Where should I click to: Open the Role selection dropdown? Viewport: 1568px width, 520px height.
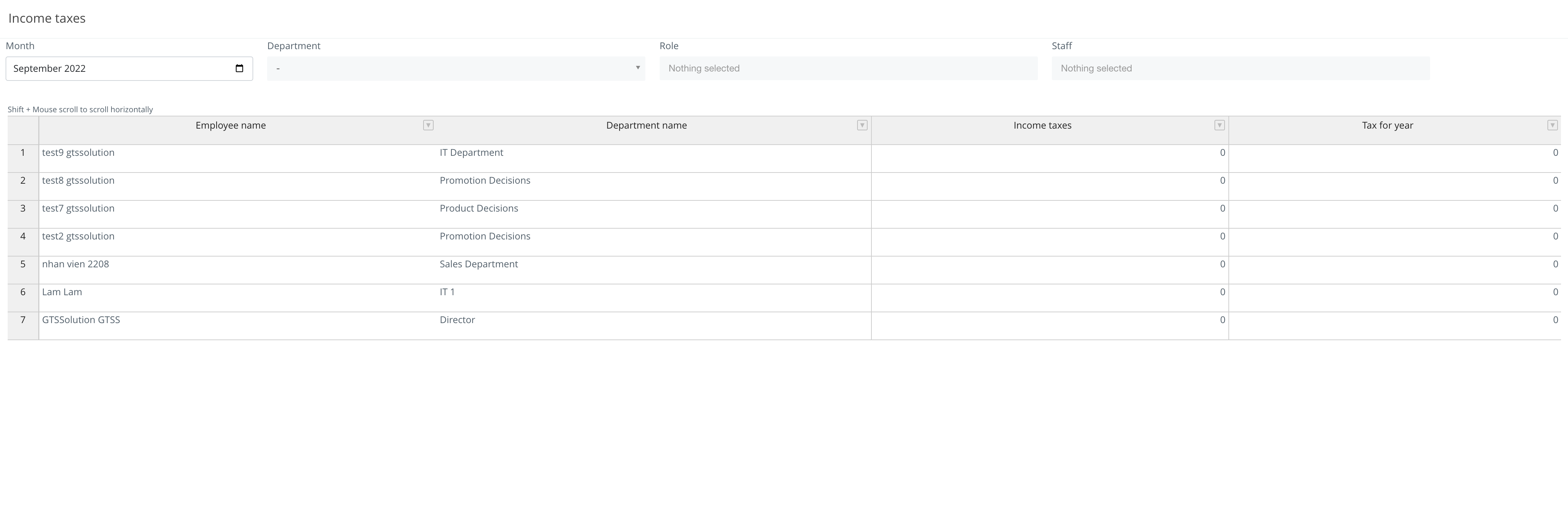(x=848, y=68)
